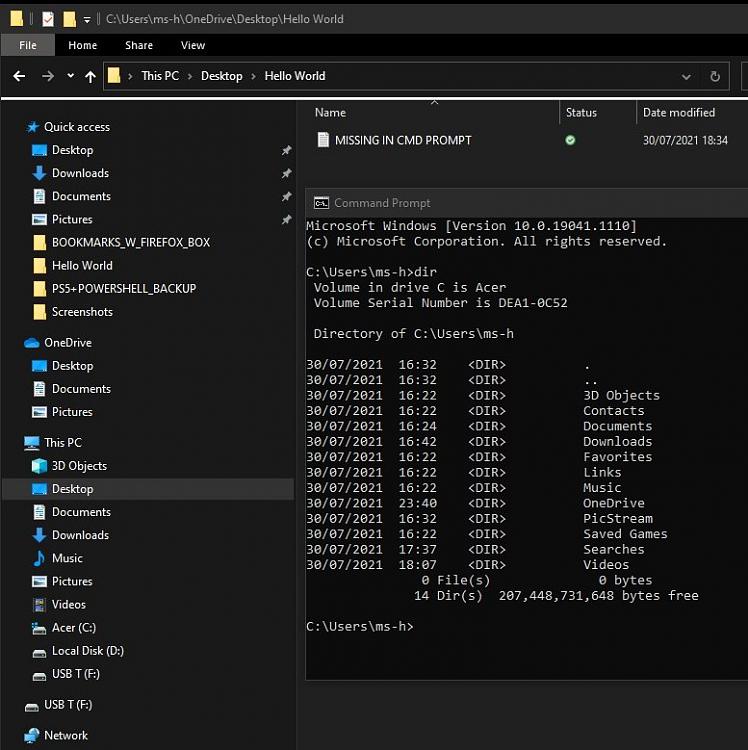Click the Command Prompt window title
Image resolution: width=748 pixels, height=750 pixels.
coord(382,203)
